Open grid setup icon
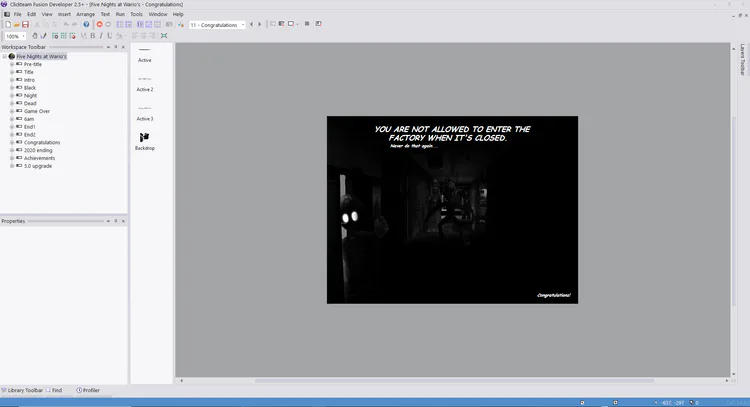Screen dimensions: 750x407 coord(55,36)
